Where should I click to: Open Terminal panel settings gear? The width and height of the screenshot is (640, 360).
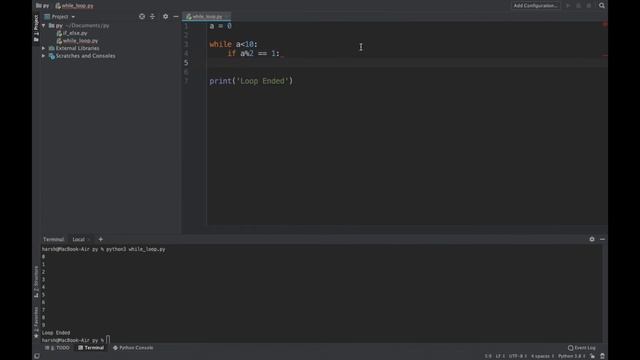[592, 240]
